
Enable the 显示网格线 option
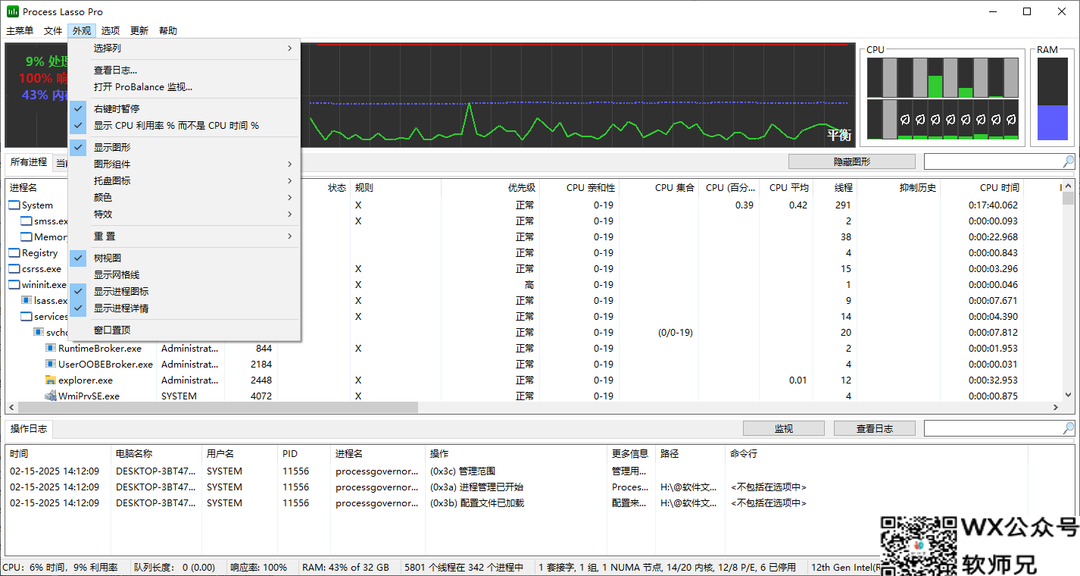coord(184,274)
